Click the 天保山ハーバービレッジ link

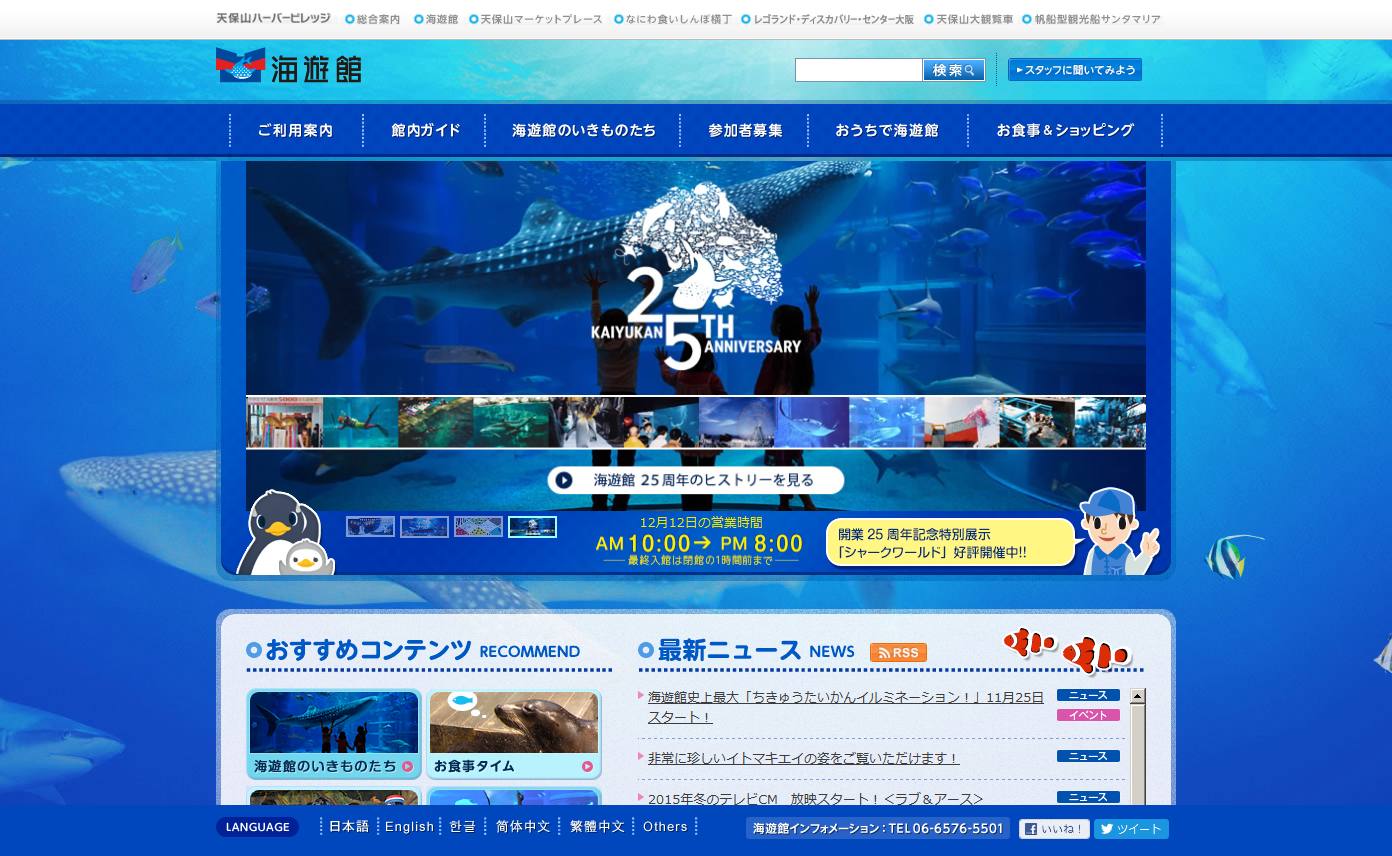pyautogui.click(x=273, y=19)
